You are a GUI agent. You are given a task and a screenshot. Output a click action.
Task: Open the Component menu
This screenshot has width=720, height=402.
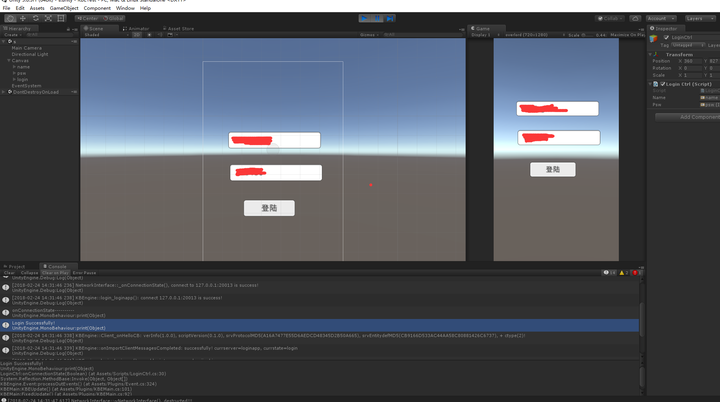tap(97, 8)
